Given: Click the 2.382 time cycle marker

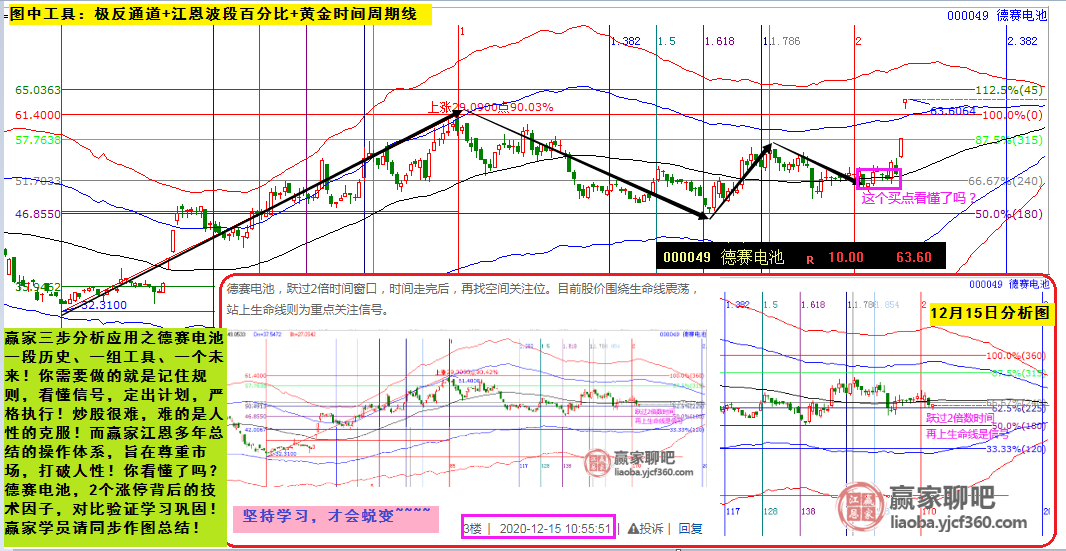Looking at the screenshot, I should click(x=1022, y=41).
